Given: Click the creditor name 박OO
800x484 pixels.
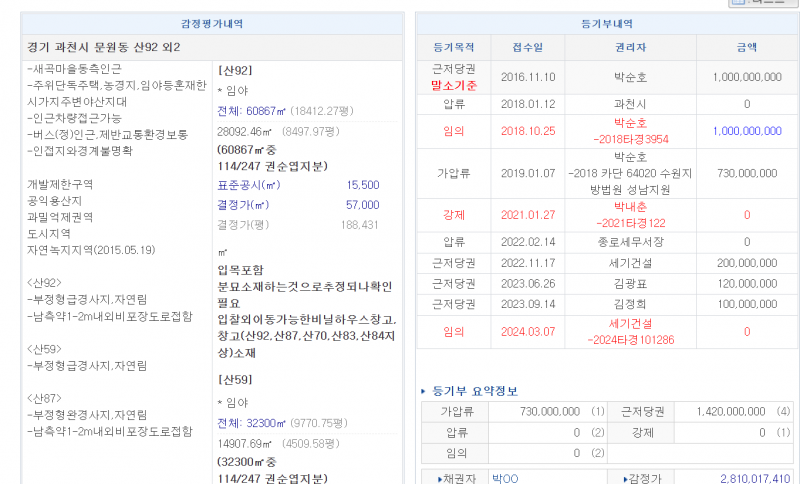Looking at the screenshot, I should click(x=505, y=478).
